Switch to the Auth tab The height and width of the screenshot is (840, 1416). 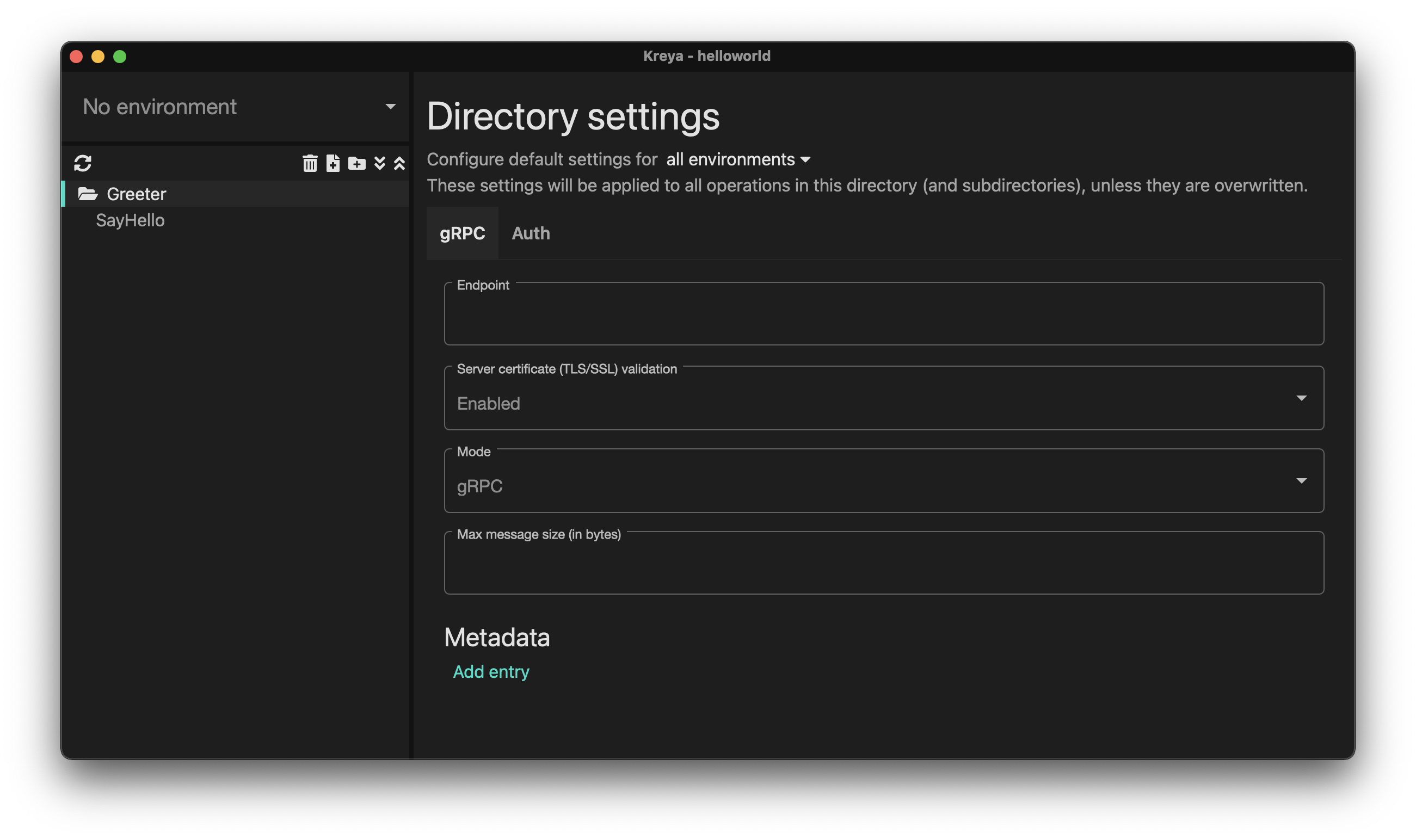click(531, 233)
